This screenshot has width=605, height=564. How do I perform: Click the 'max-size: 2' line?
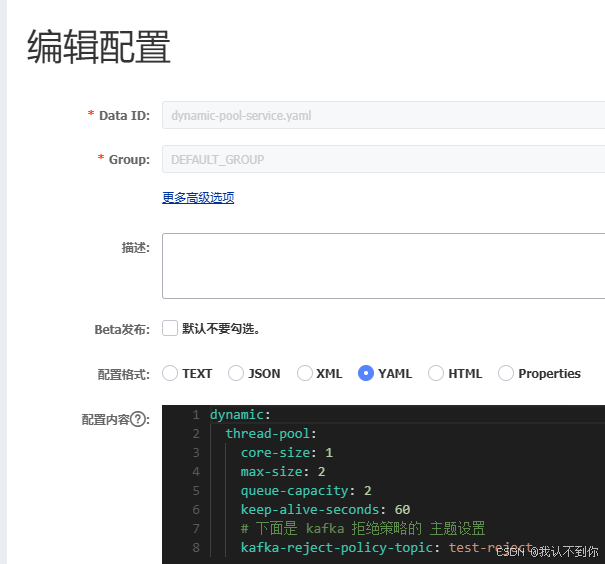283,471
